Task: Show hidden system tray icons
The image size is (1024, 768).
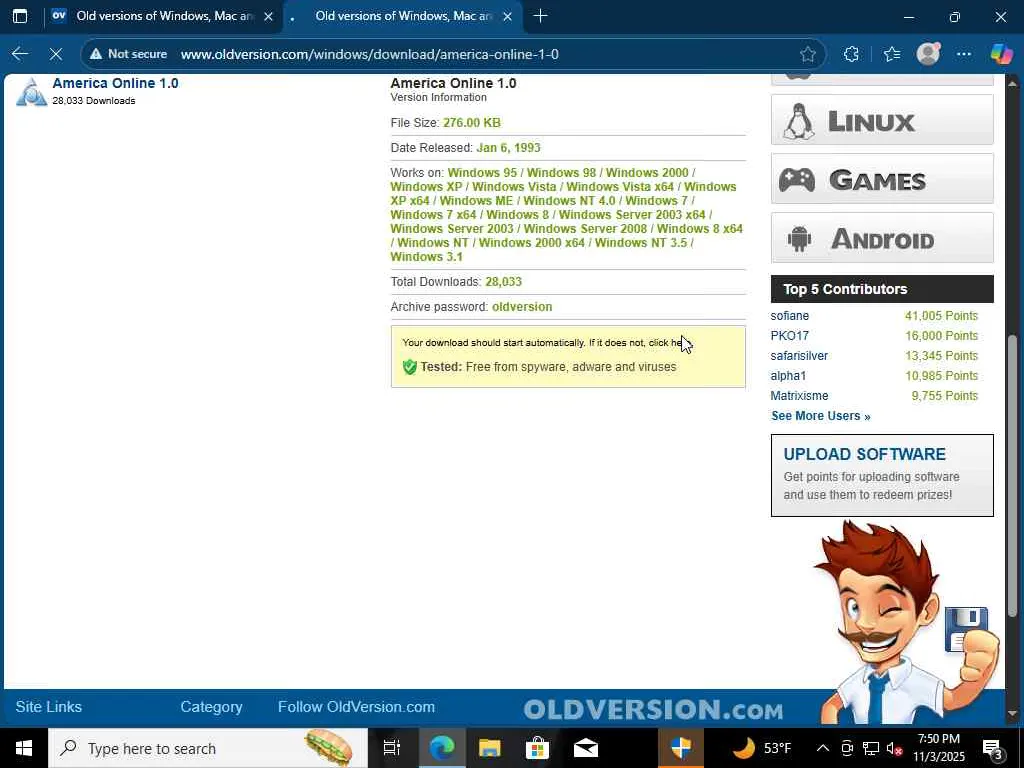Action: (x=823, y=748)
